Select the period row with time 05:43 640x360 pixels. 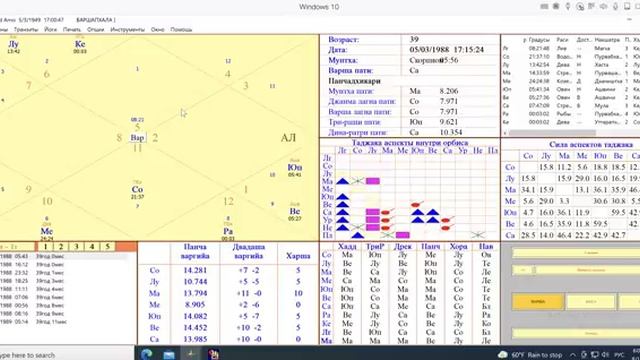[x=63, y=256]
